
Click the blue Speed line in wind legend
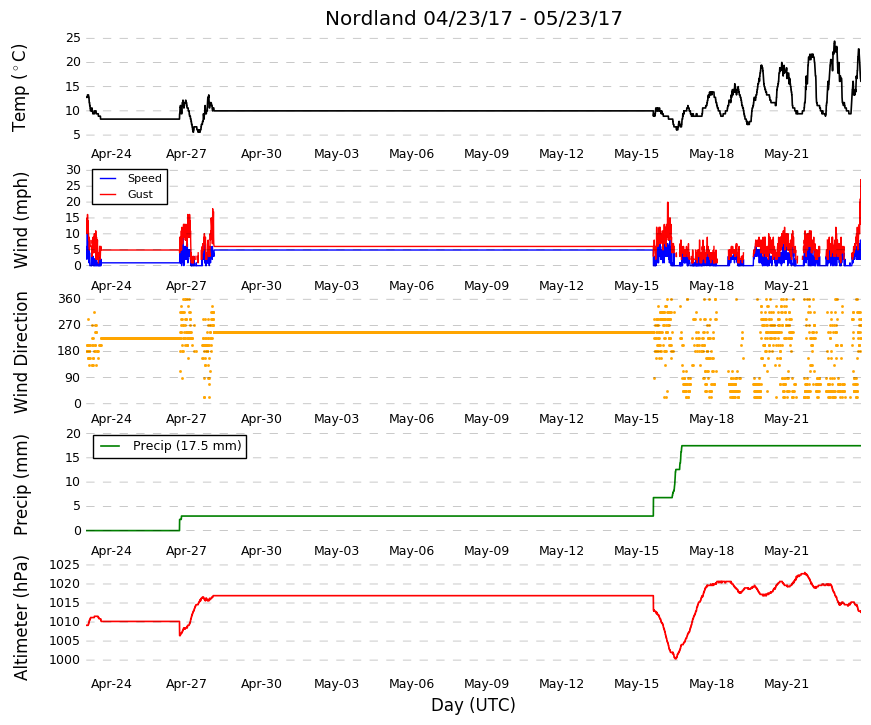point(108,178)
